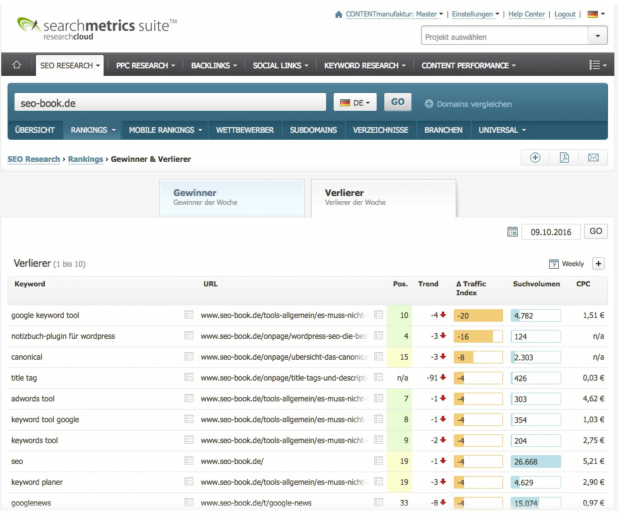
Task: Open the CONTENT PERFORMANCE dropdown menu
Action: [x=469, y=65]
